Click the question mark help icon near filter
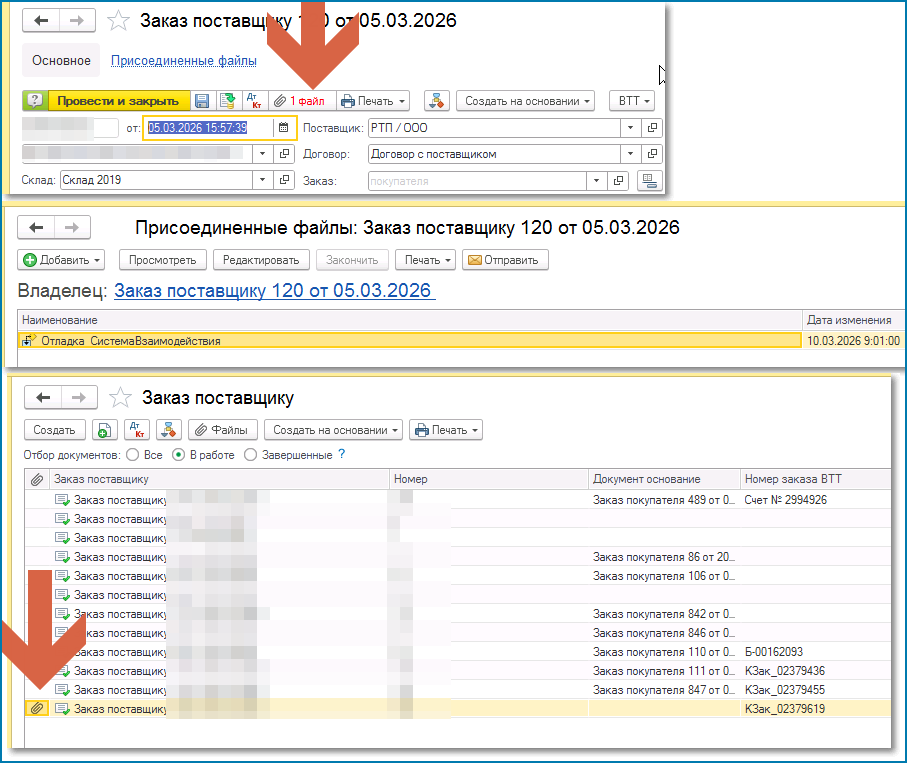Viewport: 907px width, 763px height. [341, 454]
